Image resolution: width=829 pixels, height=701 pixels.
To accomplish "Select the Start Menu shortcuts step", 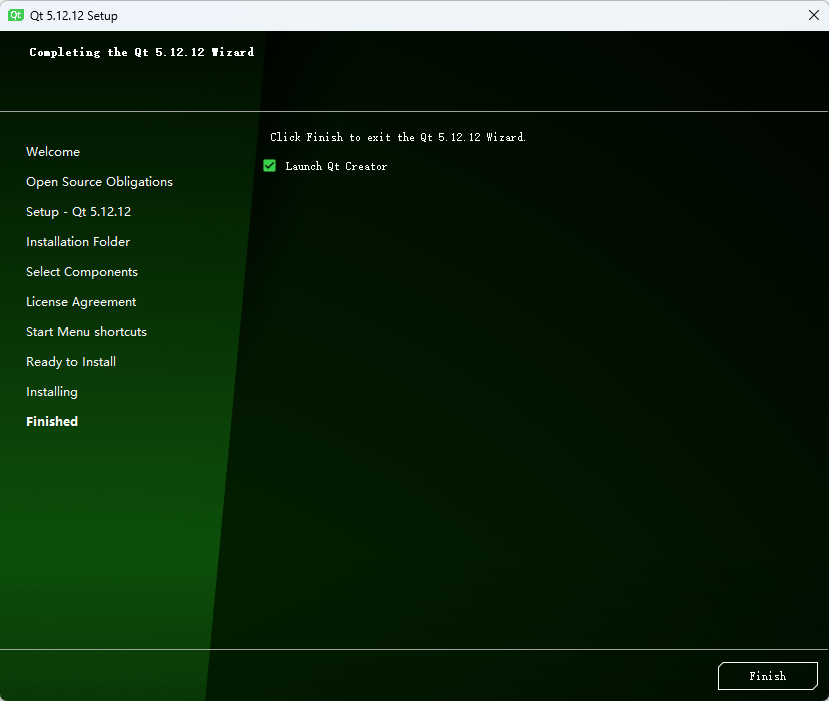I will (86, 332).
